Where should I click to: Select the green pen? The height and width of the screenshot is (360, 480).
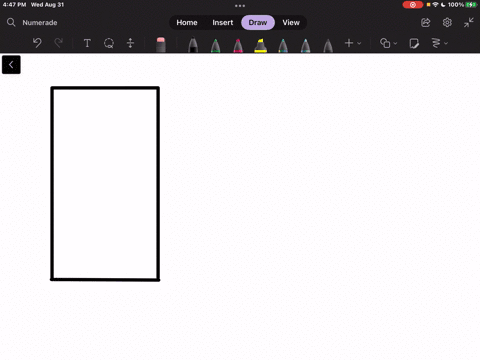[216, 45]
